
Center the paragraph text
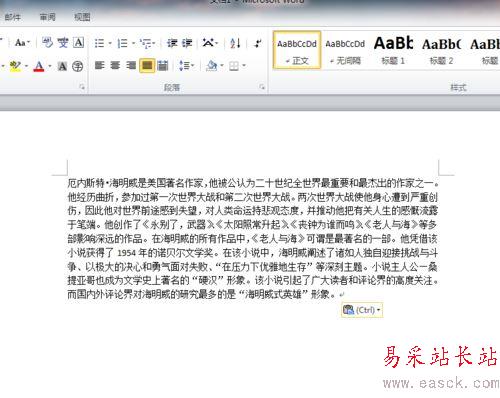coord(115,65)
